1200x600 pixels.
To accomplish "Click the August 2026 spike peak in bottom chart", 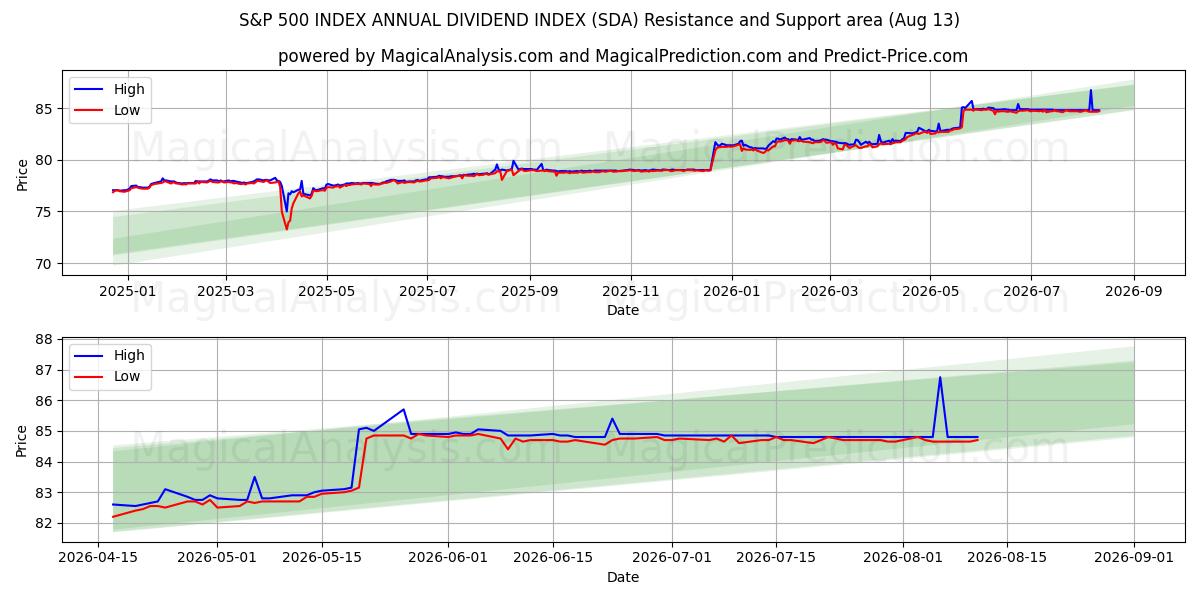I will (940, 378).
